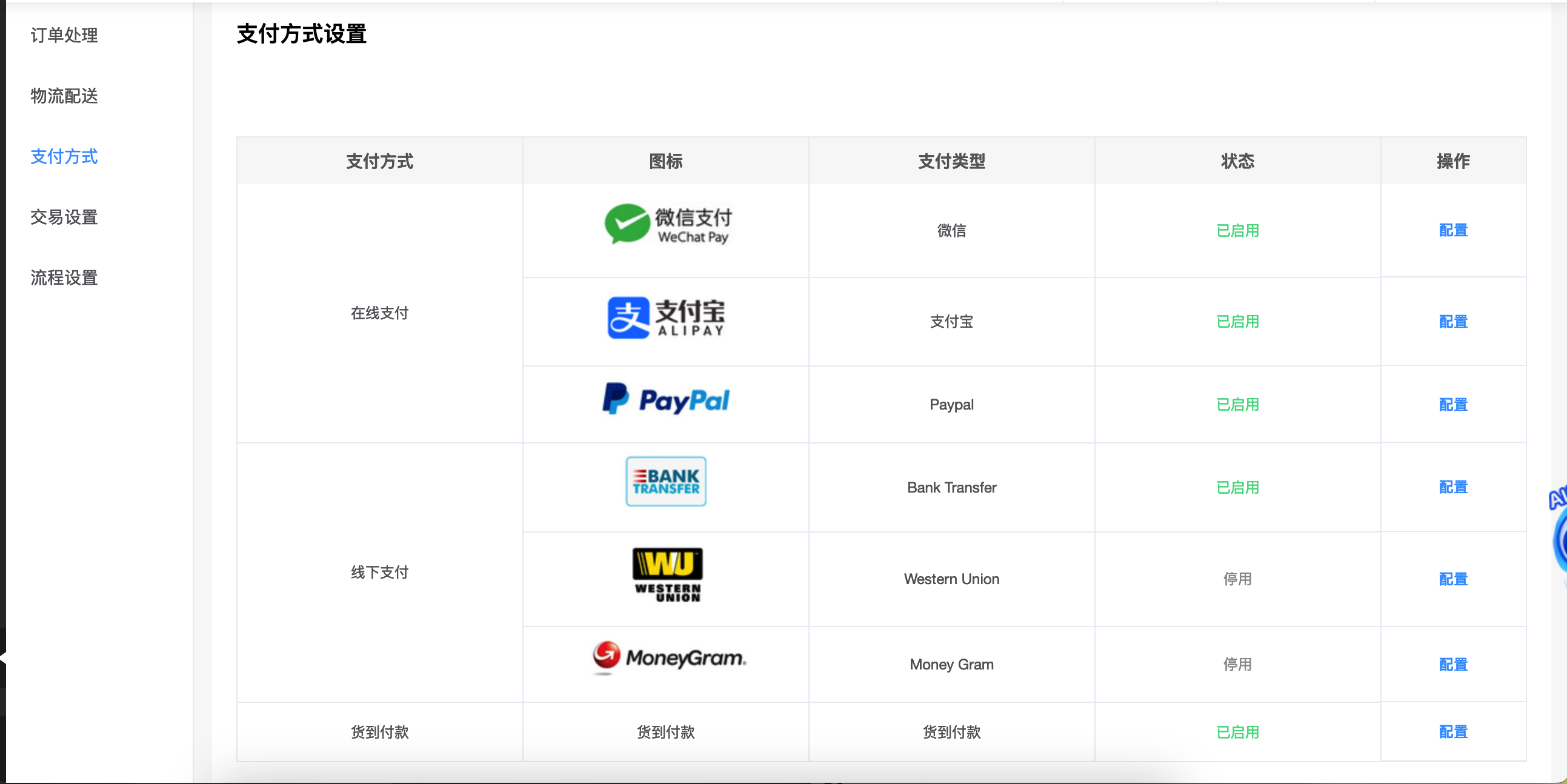The height and width of the screenshot is (784, 1567).
Task: Click the Paypal payment type cell
Action: (951, 405)
